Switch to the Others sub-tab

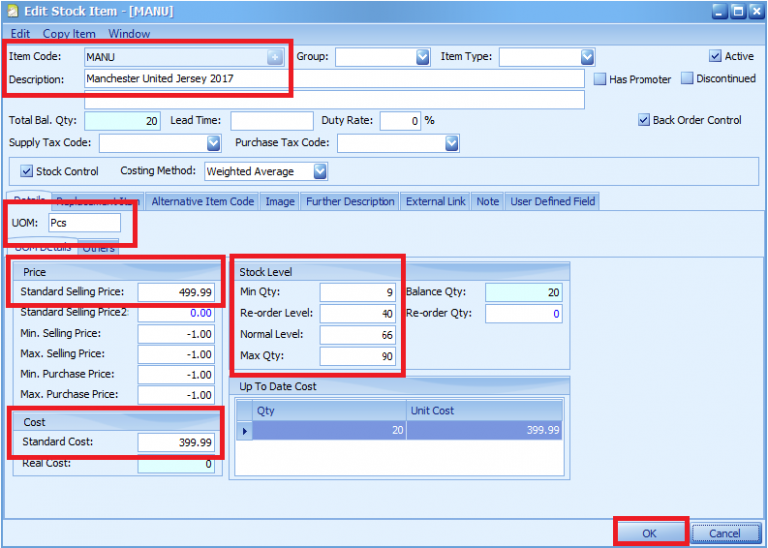tap(98, 248)
